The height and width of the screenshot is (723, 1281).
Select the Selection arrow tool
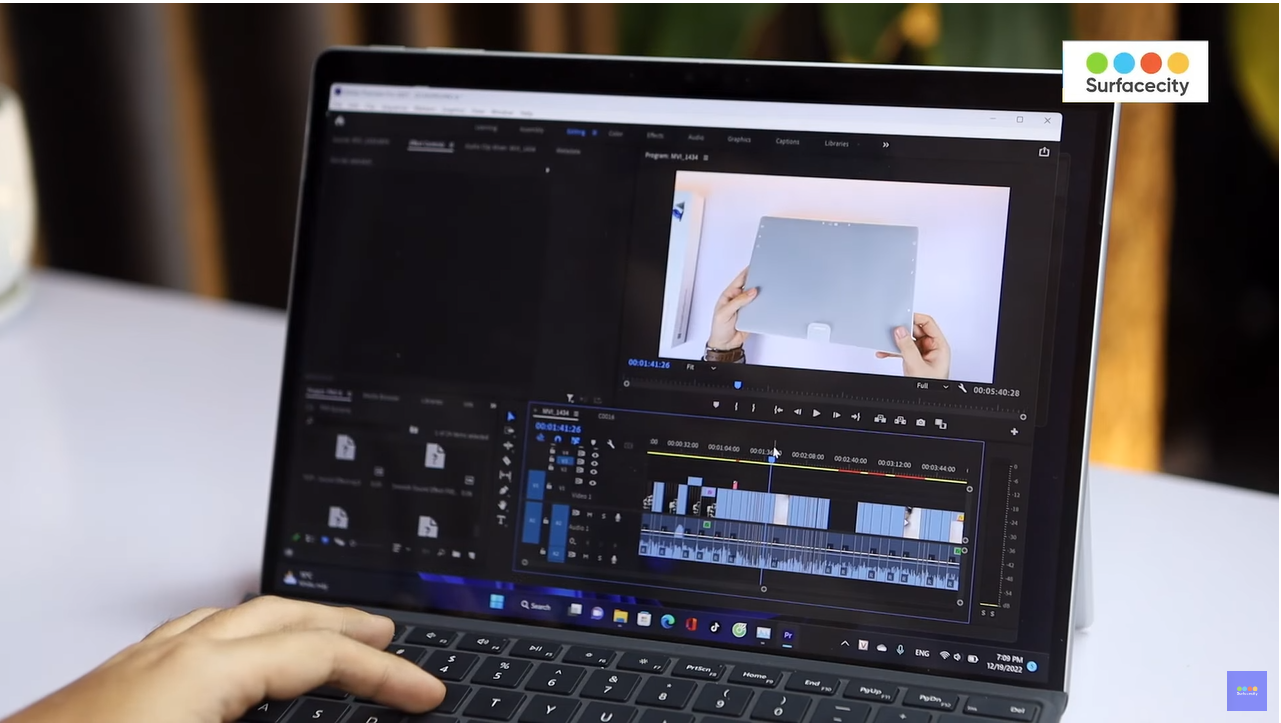[510, 417]
